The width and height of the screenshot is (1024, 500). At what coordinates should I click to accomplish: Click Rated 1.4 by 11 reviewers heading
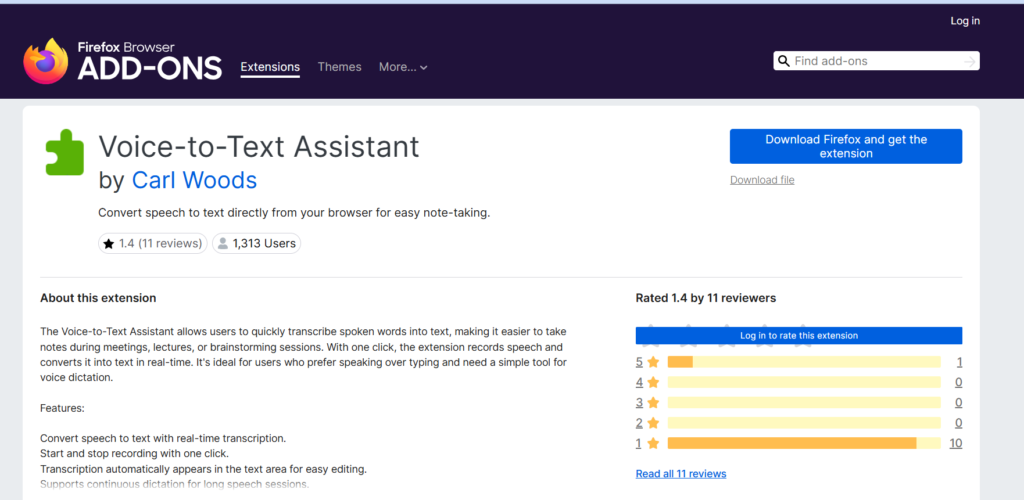tap(706, 298)
